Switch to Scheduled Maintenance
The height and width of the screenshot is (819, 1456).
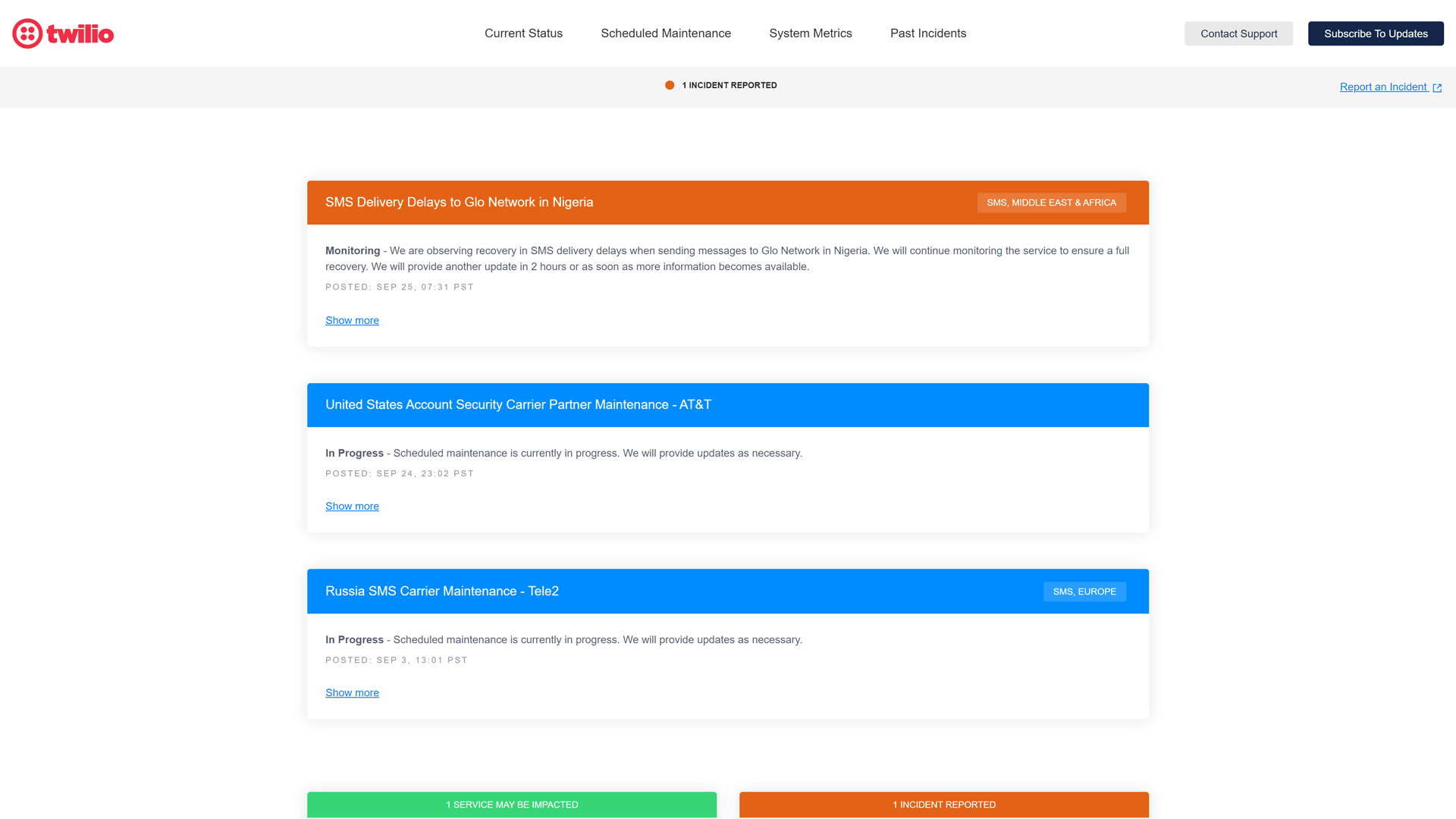666,33
